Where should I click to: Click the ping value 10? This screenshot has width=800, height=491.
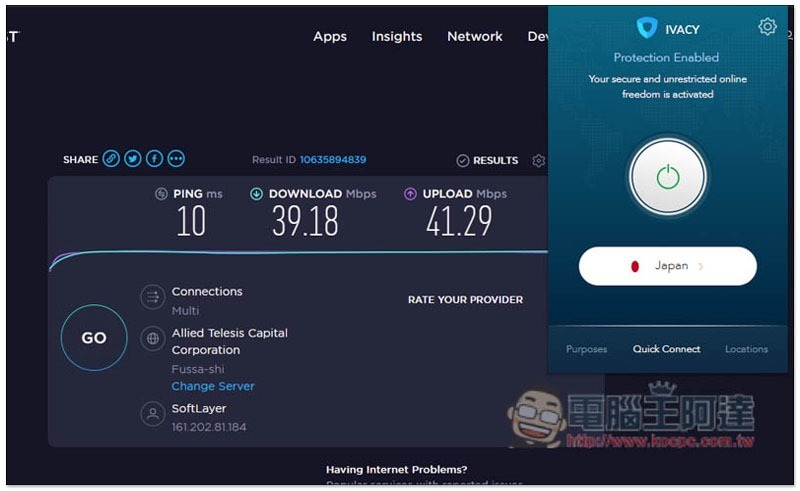pos(191,222)
